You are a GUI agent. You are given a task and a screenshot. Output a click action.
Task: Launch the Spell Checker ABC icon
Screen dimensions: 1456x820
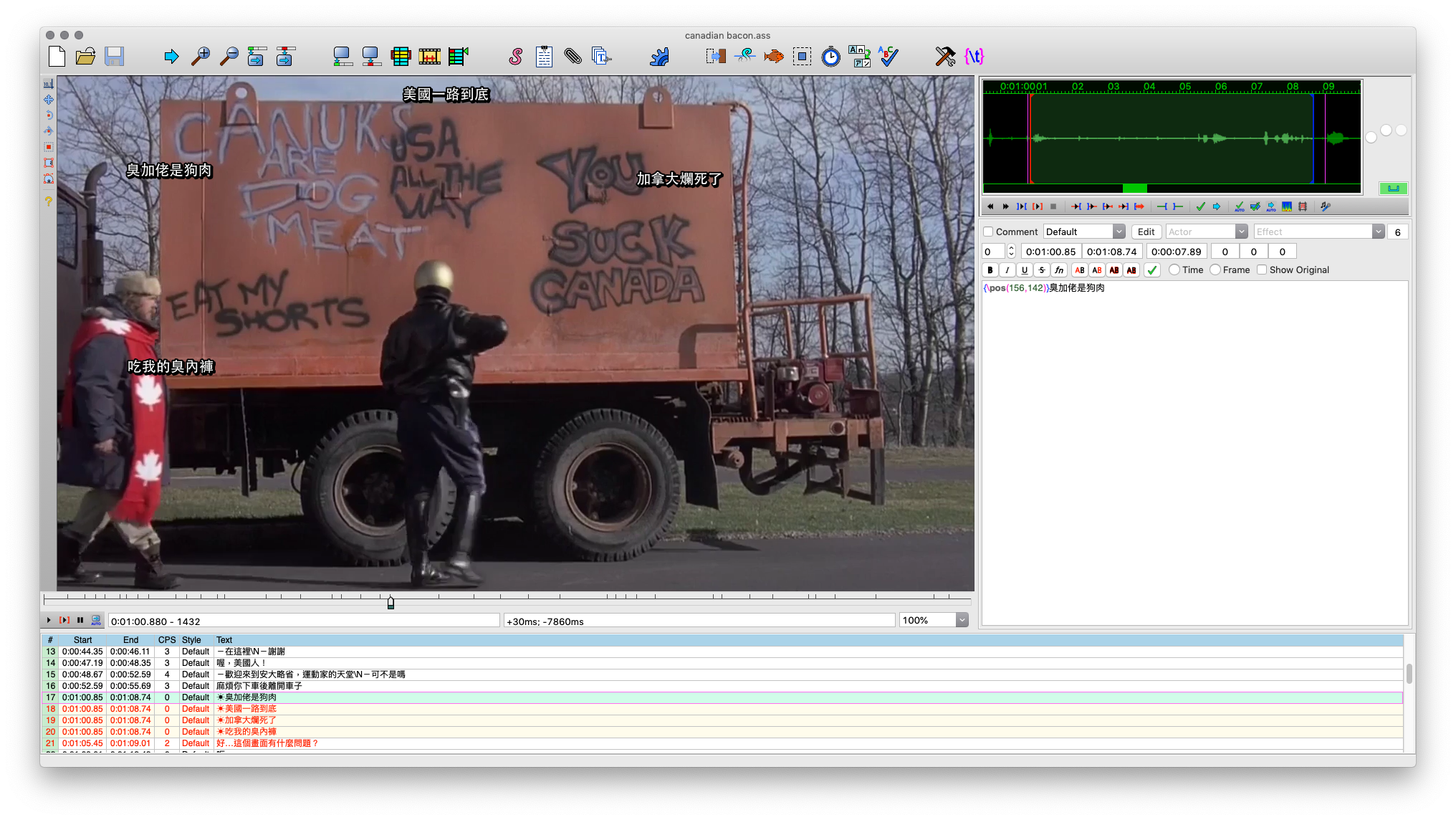[888, 56]
